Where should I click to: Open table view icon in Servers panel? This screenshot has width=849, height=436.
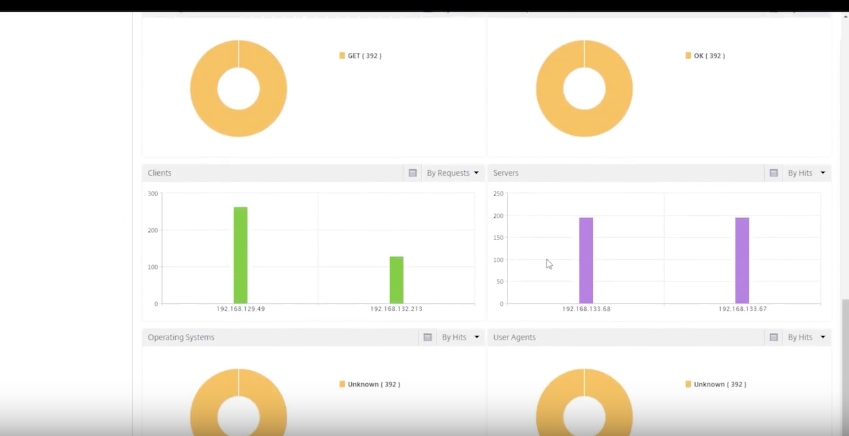pyautogui.click(x=774, y=173)
